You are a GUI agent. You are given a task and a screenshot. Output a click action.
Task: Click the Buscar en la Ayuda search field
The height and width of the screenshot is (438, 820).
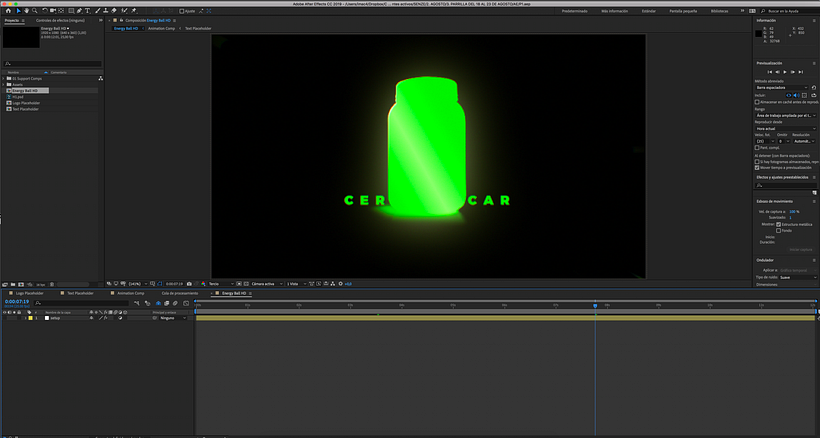coord(791,11)
